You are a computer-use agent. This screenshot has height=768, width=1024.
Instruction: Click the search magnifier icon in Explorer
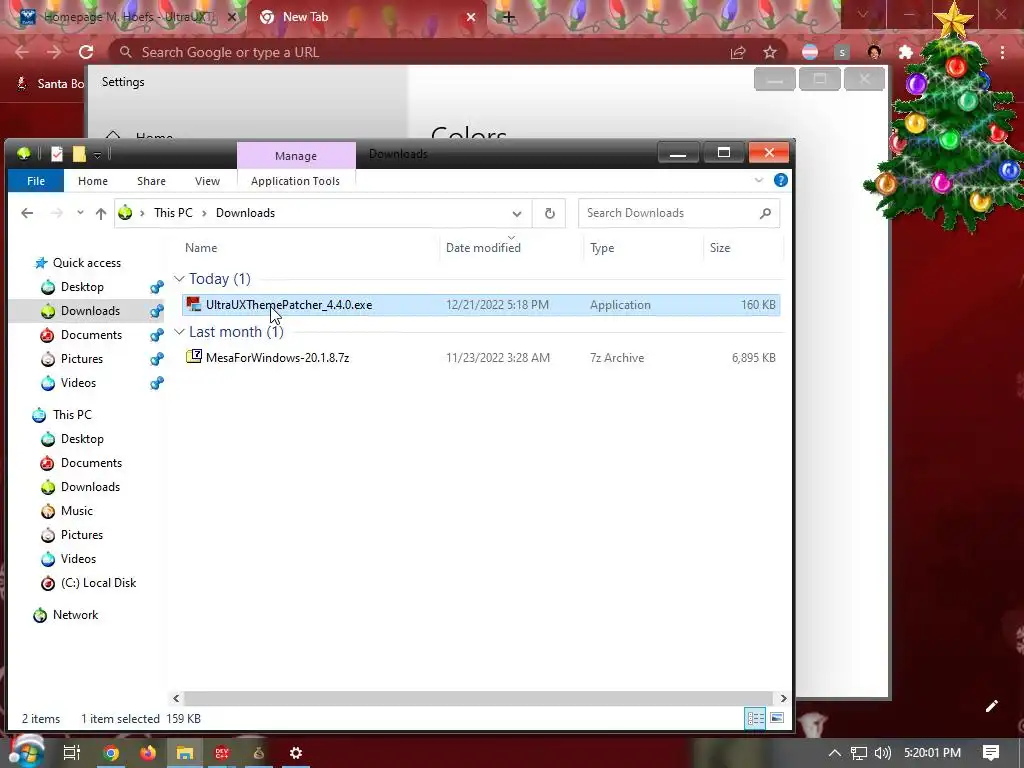(x=765, y=213)
